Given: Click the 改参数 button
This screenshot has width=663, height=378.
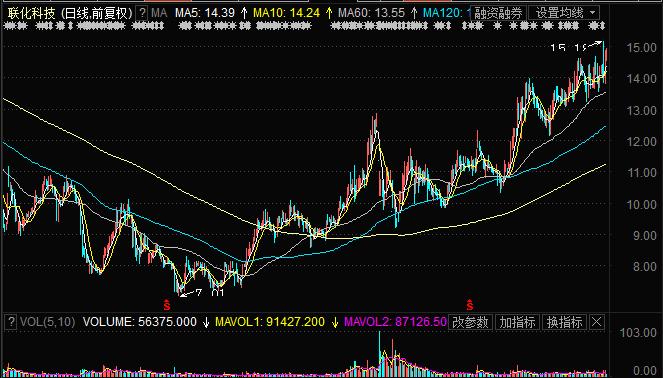Looking at the screenshot, I should (470, 322).
